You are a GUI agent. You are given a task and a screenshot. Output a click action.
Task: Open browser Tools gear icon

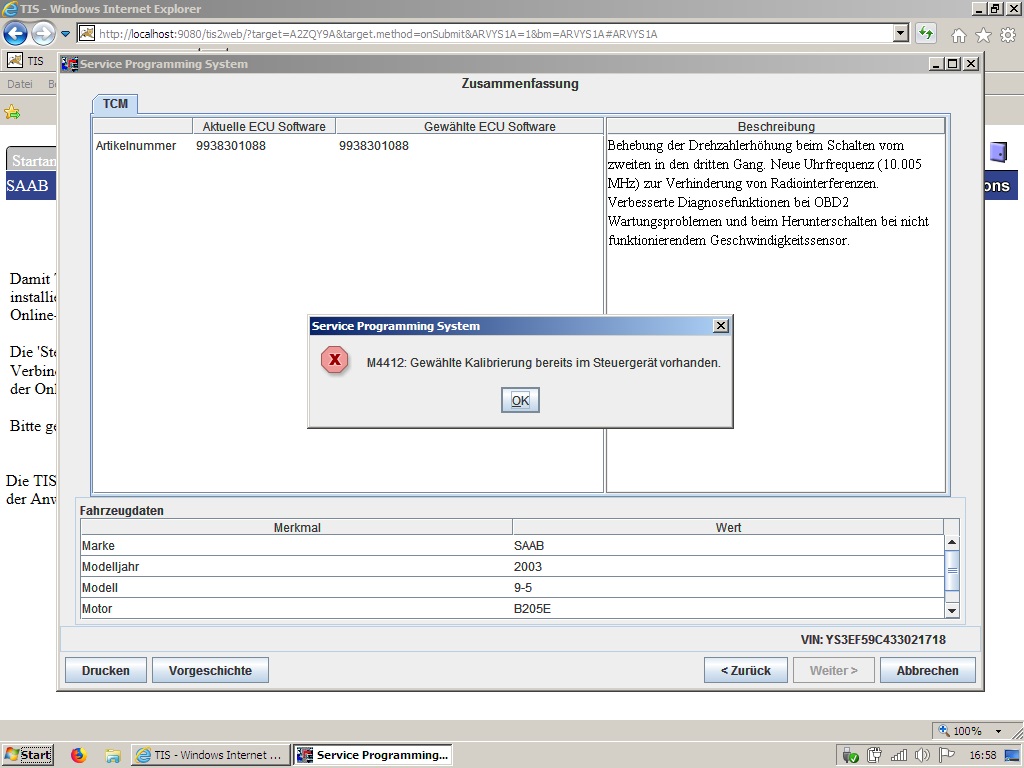1008,35
